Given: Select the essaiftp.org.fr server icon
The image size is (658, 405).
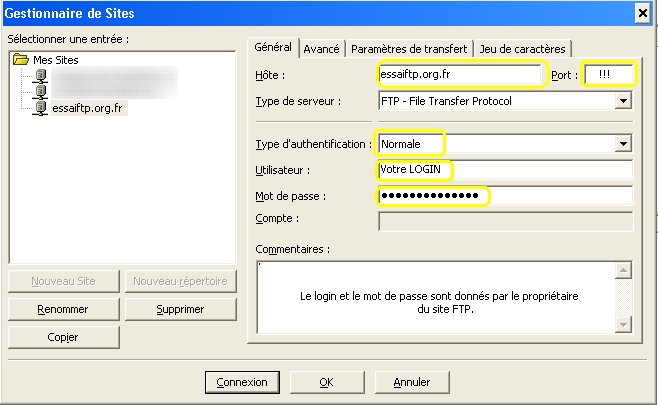Looking at the screenshot, I should [40, 108].
